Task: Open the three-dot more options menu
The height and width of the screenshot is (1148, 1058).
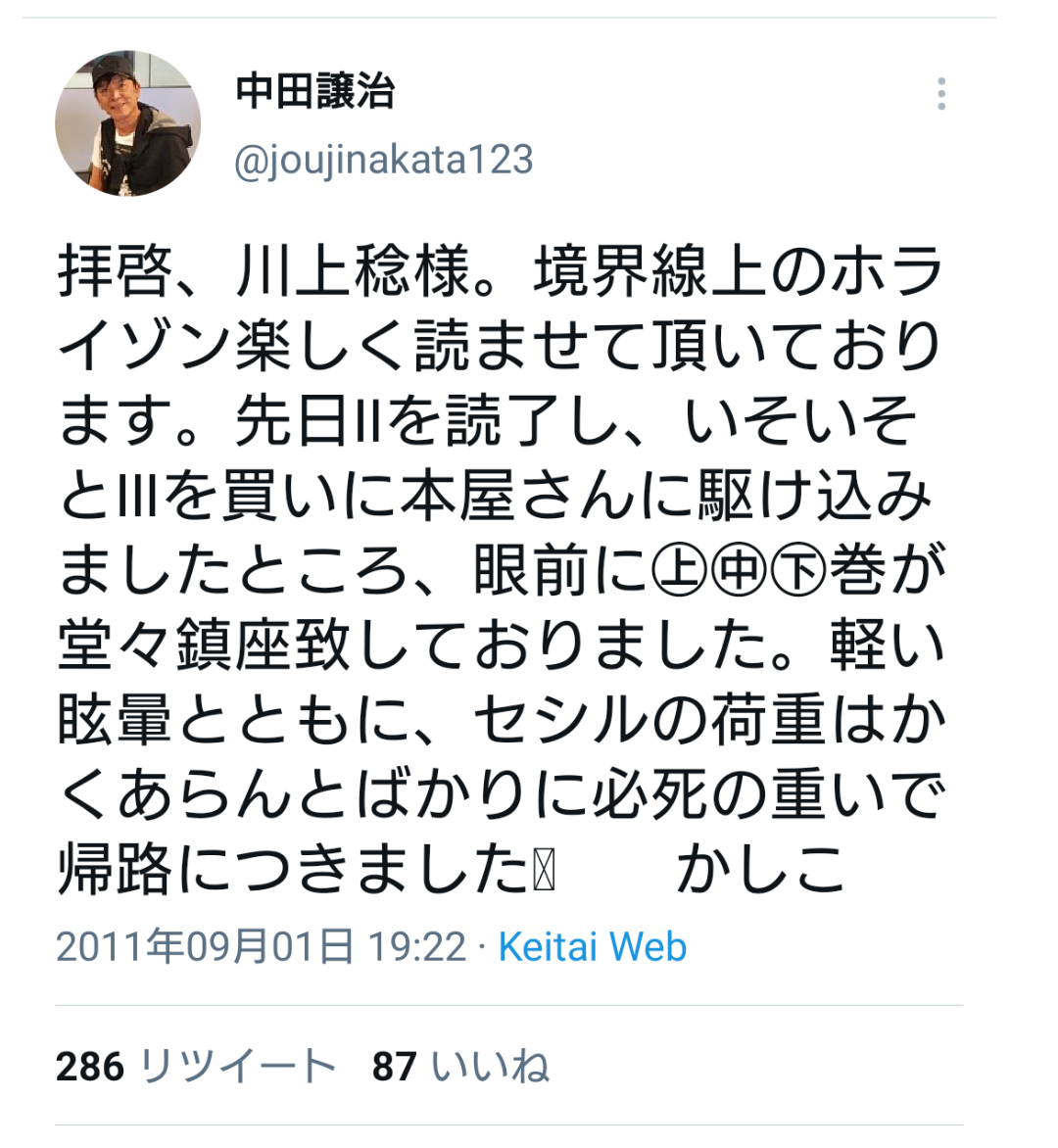Action: pyautogui.click(x=940, y=94)
